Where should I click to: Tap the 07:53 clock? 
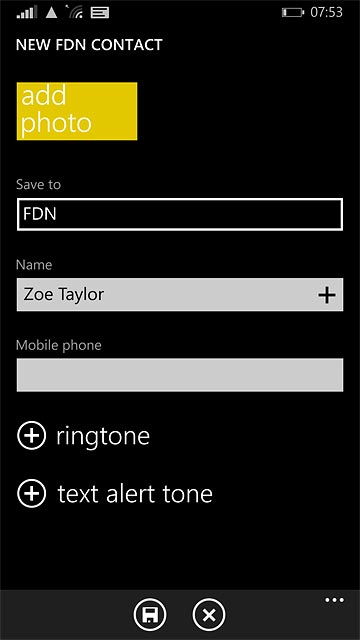(327, 12)
